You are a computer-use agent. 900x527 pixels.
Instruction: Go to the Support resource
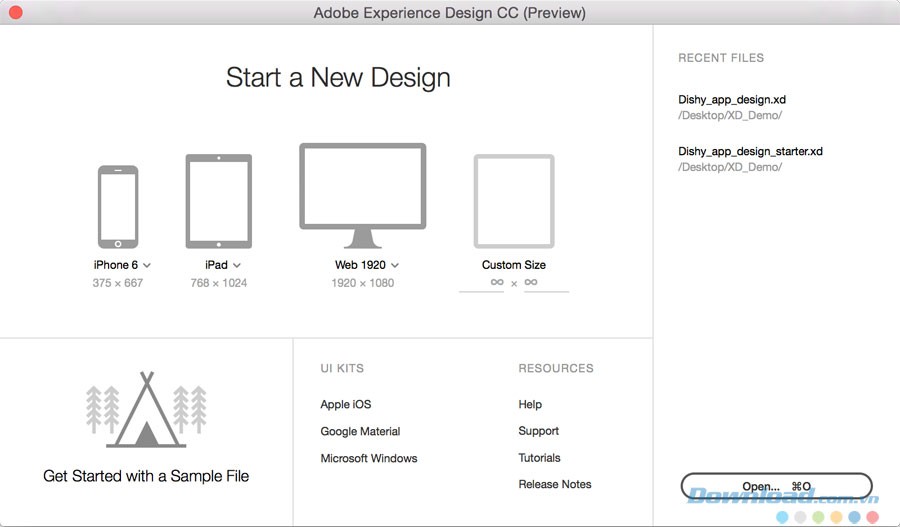(x=538, y=431)
